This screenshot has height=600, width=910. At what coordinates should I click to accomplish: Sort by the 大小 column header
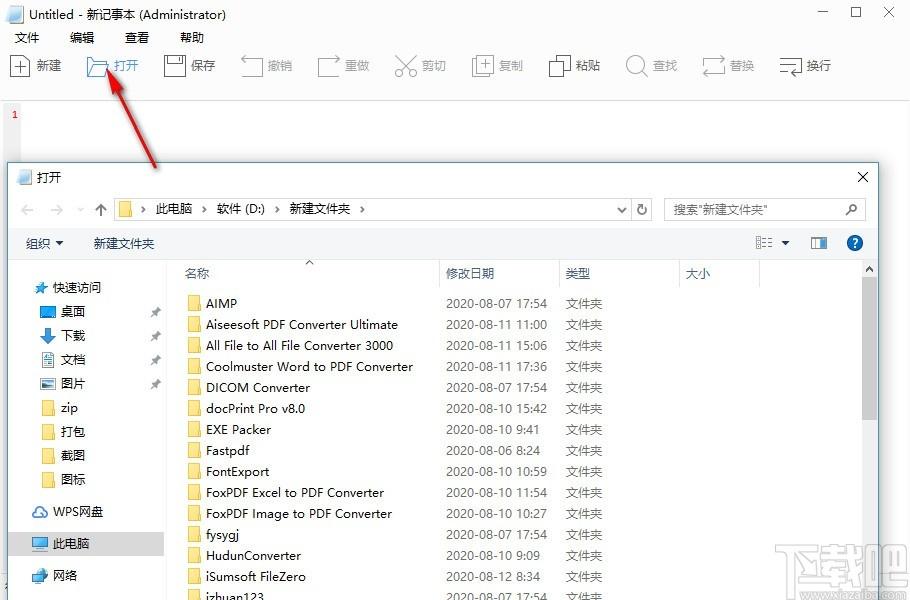(x=698, y=274)
